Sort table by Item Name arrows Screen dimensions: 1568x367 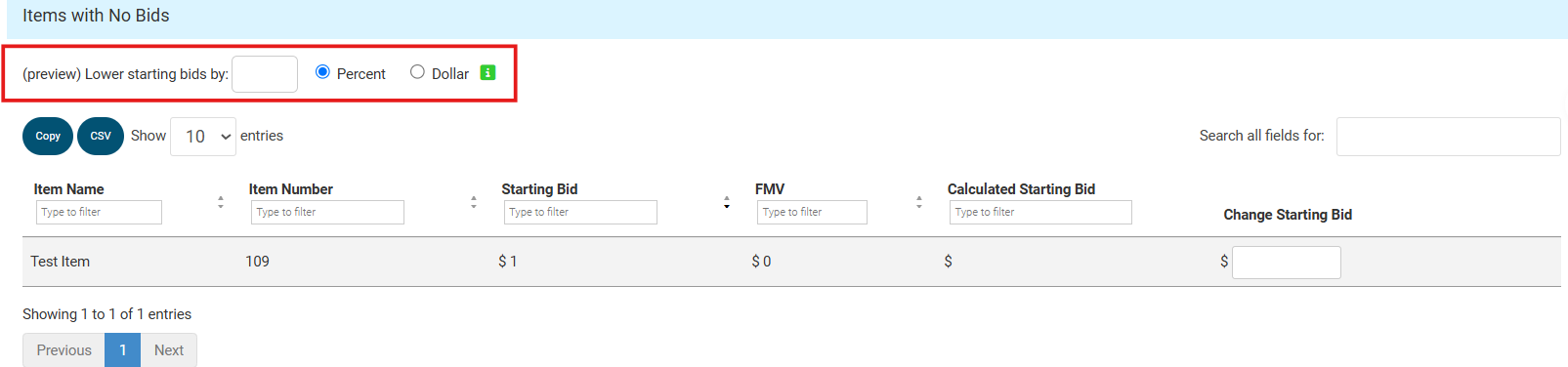point(221,202)
